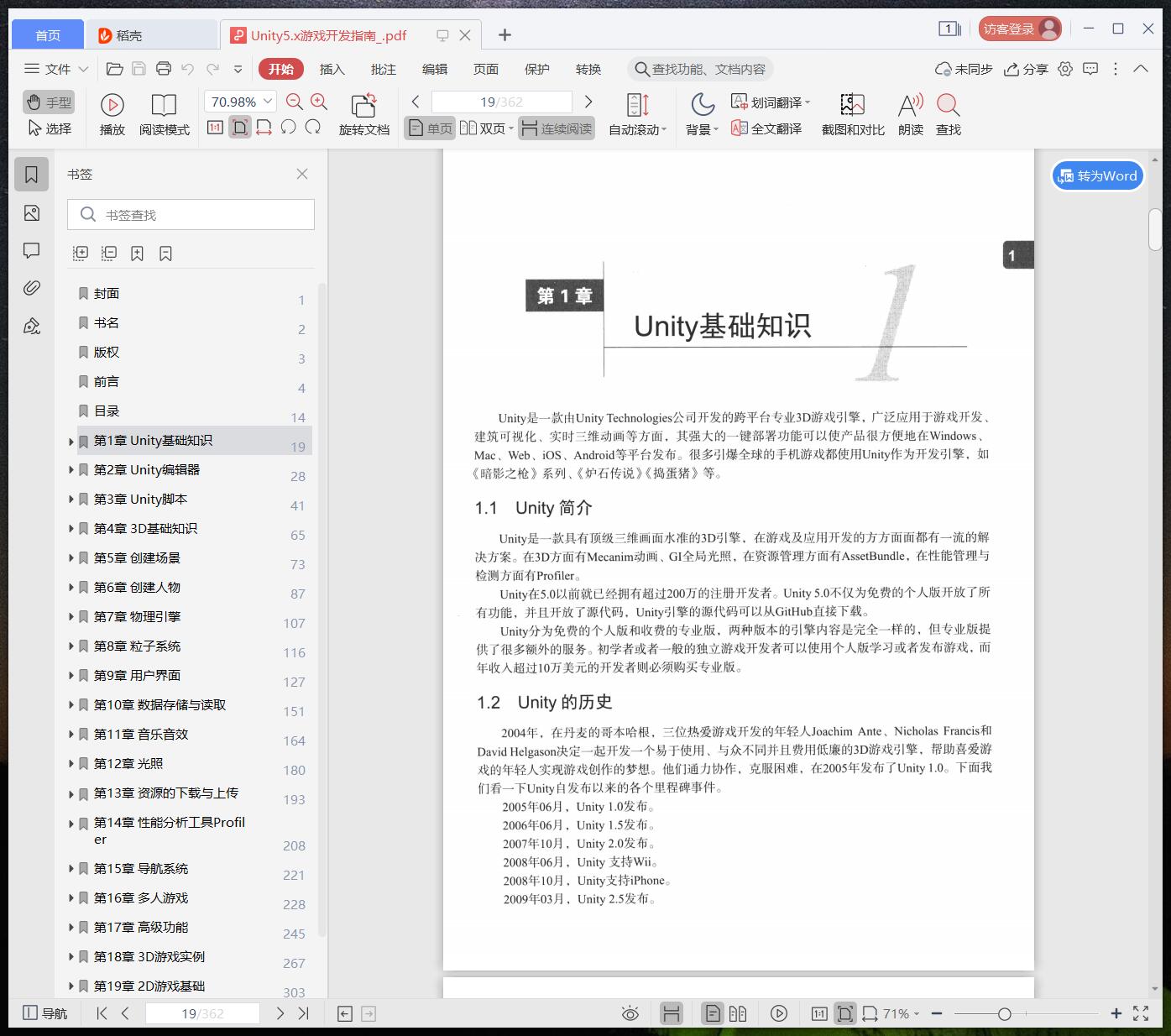
Task: Expand 第9章 用户界面 bookmark
Action: pyautogui.click(x=71, y=675)
